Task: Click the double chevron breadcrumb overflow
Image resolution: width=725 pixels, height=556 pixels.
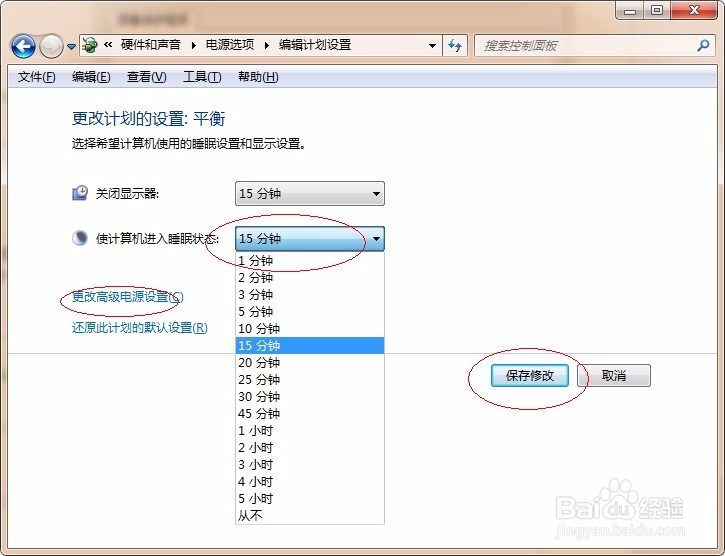Action: 108,45
